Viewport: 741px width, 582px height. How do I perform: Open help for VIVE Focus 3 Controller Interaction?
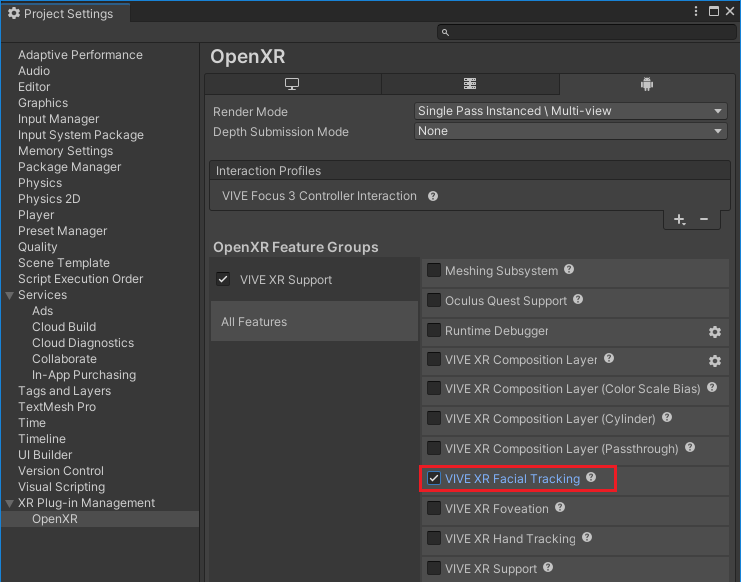(433, 196)
